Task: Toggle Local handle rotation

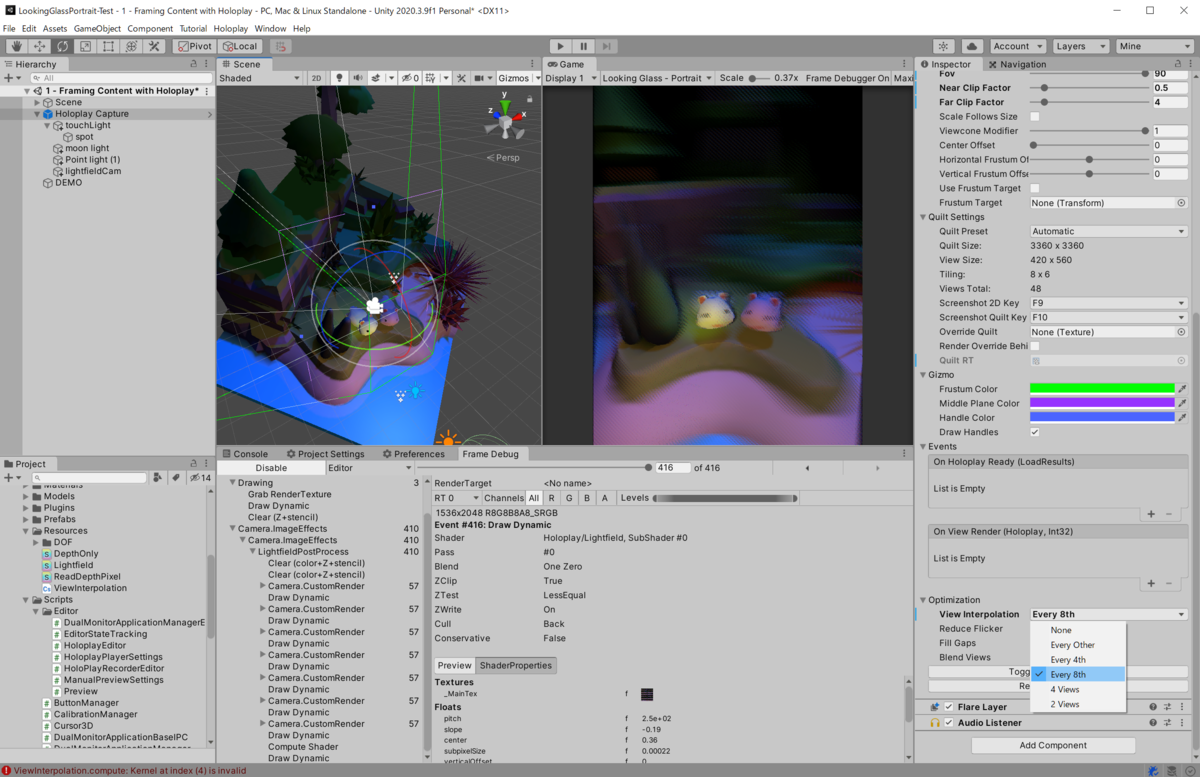Action: 240,46
